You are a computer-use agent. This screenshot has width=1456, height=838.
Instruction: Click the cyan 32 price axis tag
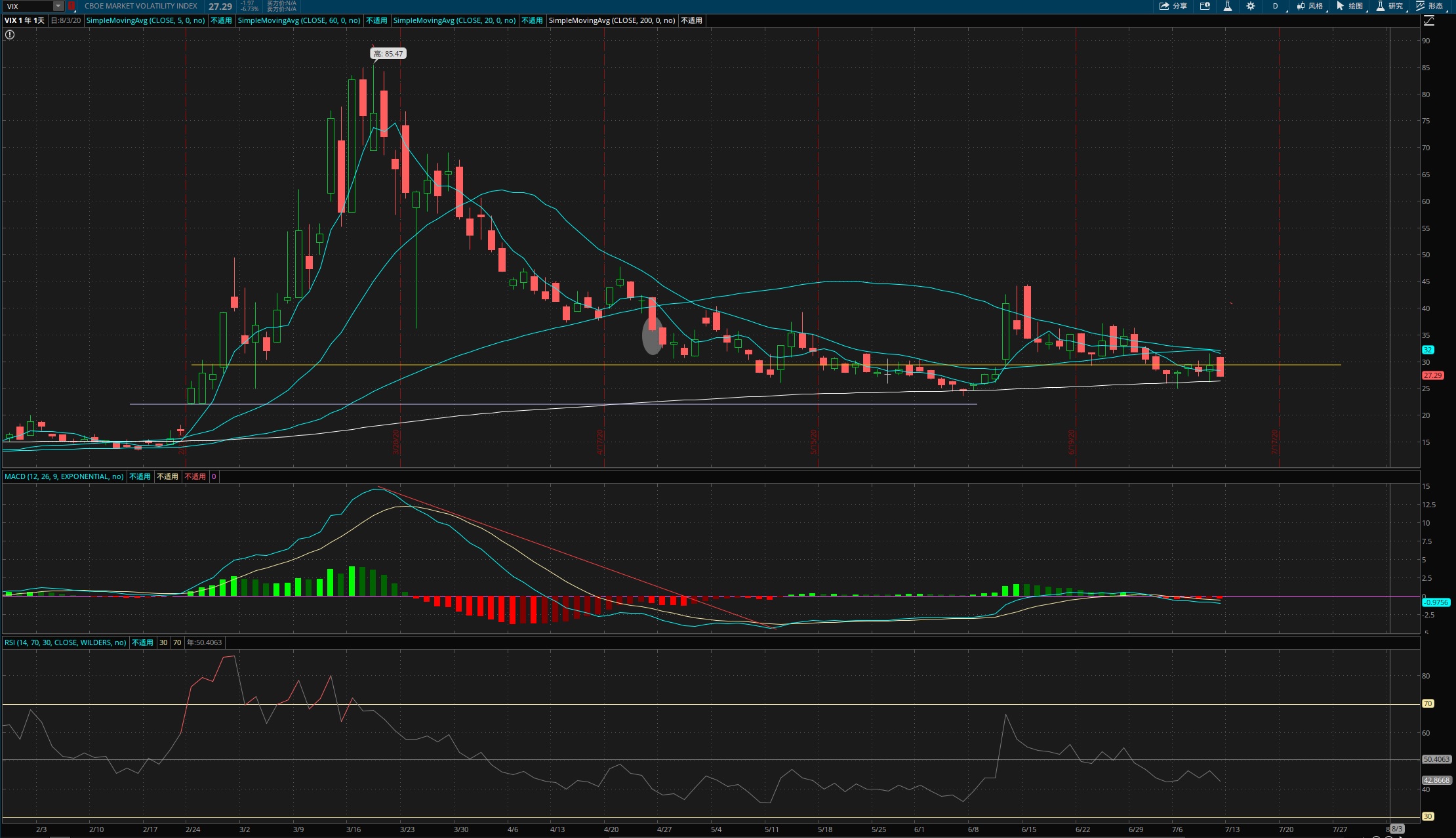tap(1428, 350)
